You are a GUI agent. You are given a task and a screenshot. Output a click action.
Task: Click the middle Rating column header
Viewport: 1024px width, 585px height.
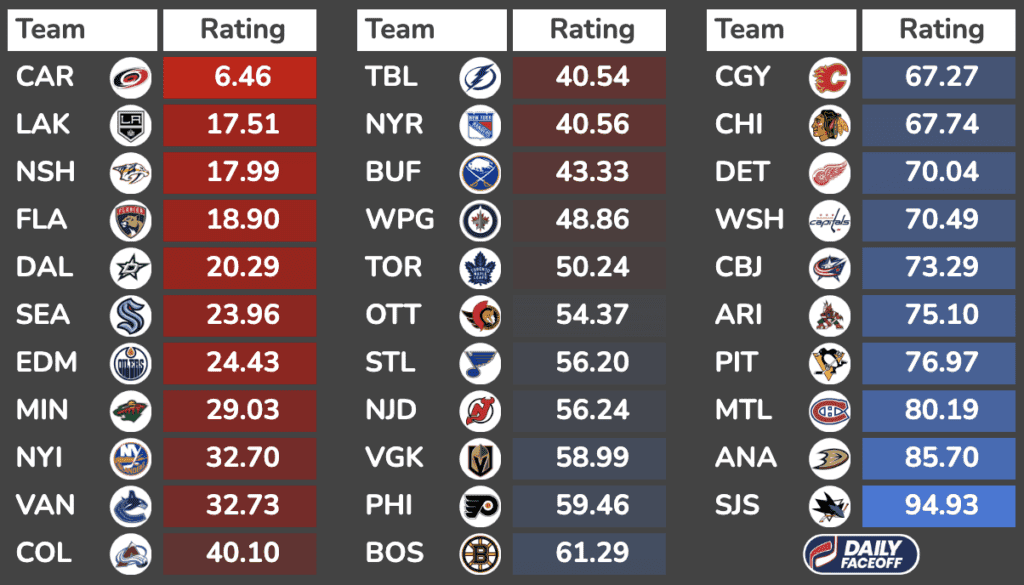[x=591, y=30]
